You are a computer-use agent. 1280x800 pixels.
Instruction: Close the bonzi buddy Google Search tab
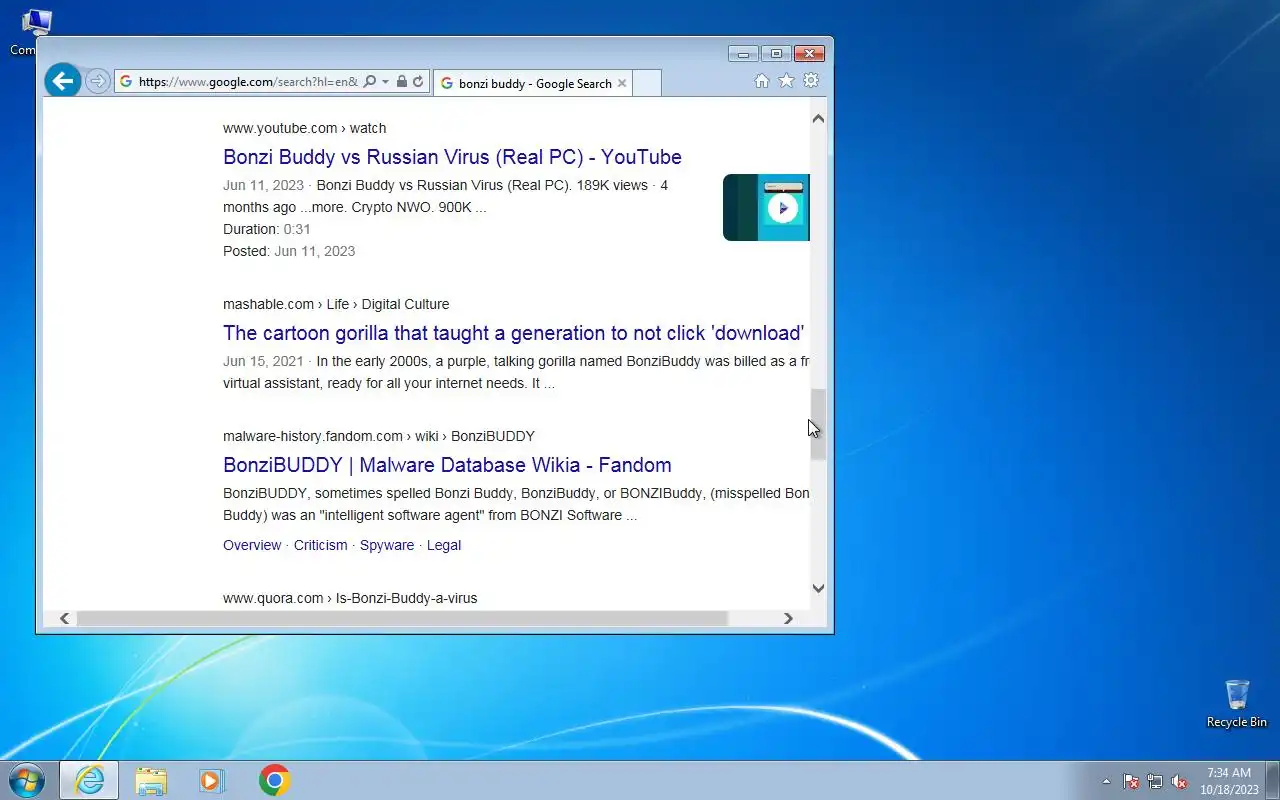point(622,83)
